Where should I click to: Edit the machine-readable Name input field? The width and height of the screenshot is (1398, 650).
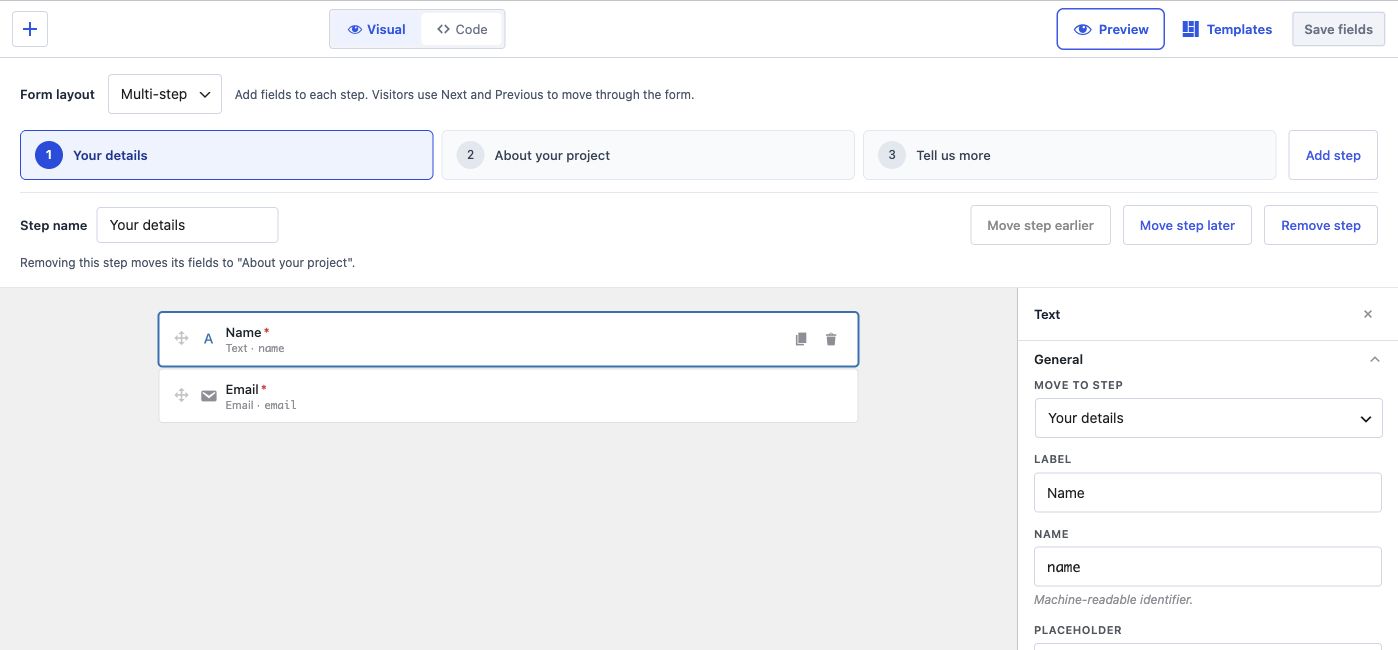tap(1208, 567)
